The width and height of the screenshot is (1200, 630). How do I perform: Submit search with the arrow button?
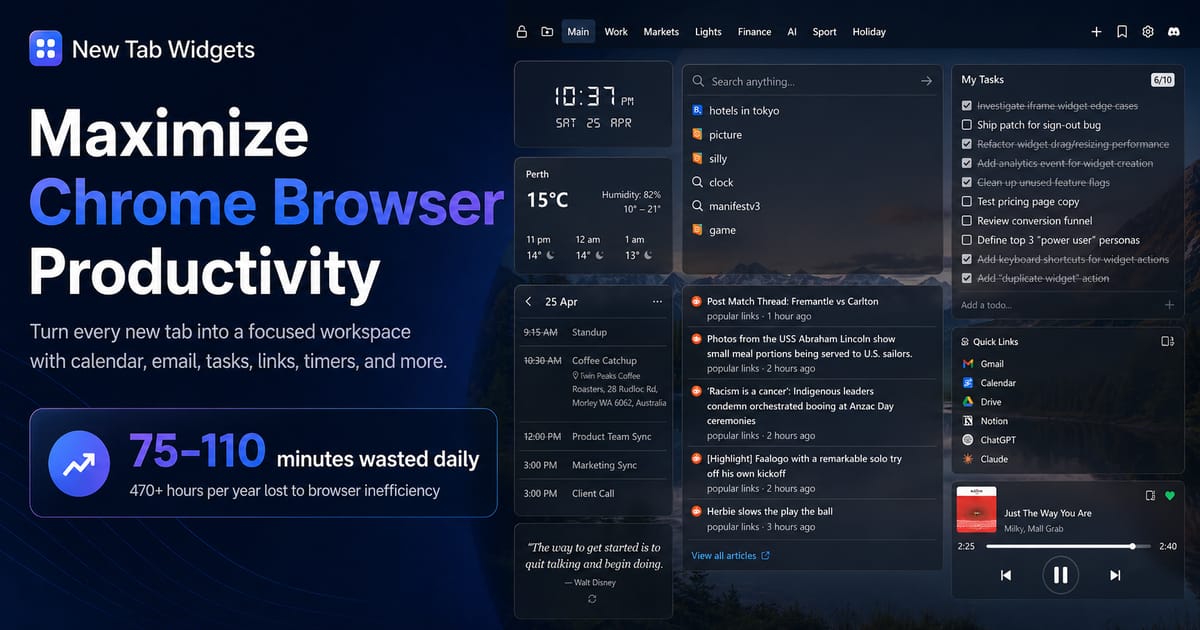926,81
